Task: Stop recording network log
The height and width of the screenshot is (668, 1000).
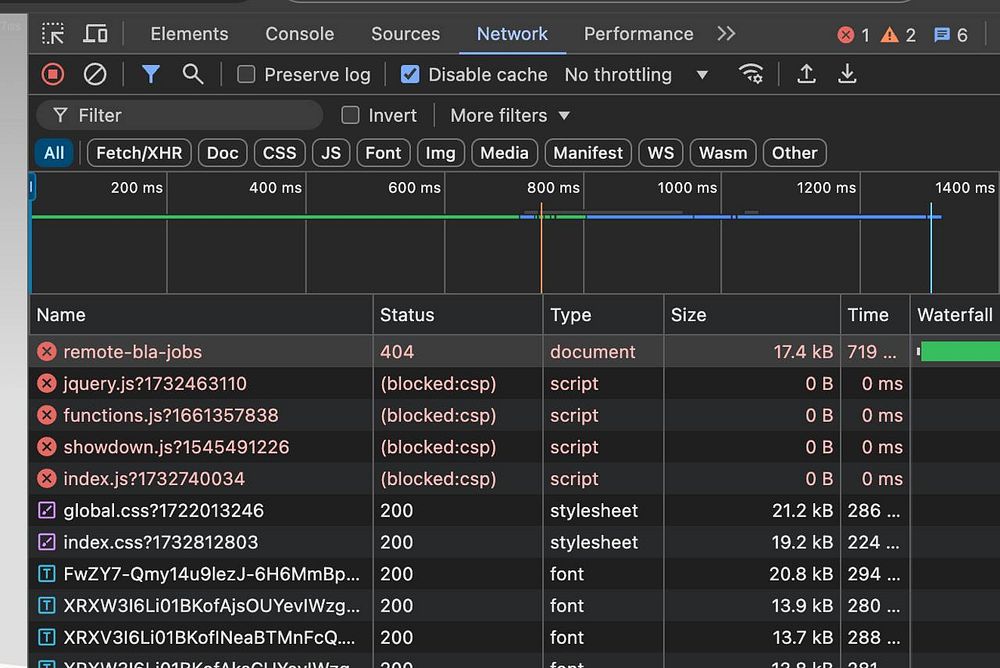Action: (53, 74)
